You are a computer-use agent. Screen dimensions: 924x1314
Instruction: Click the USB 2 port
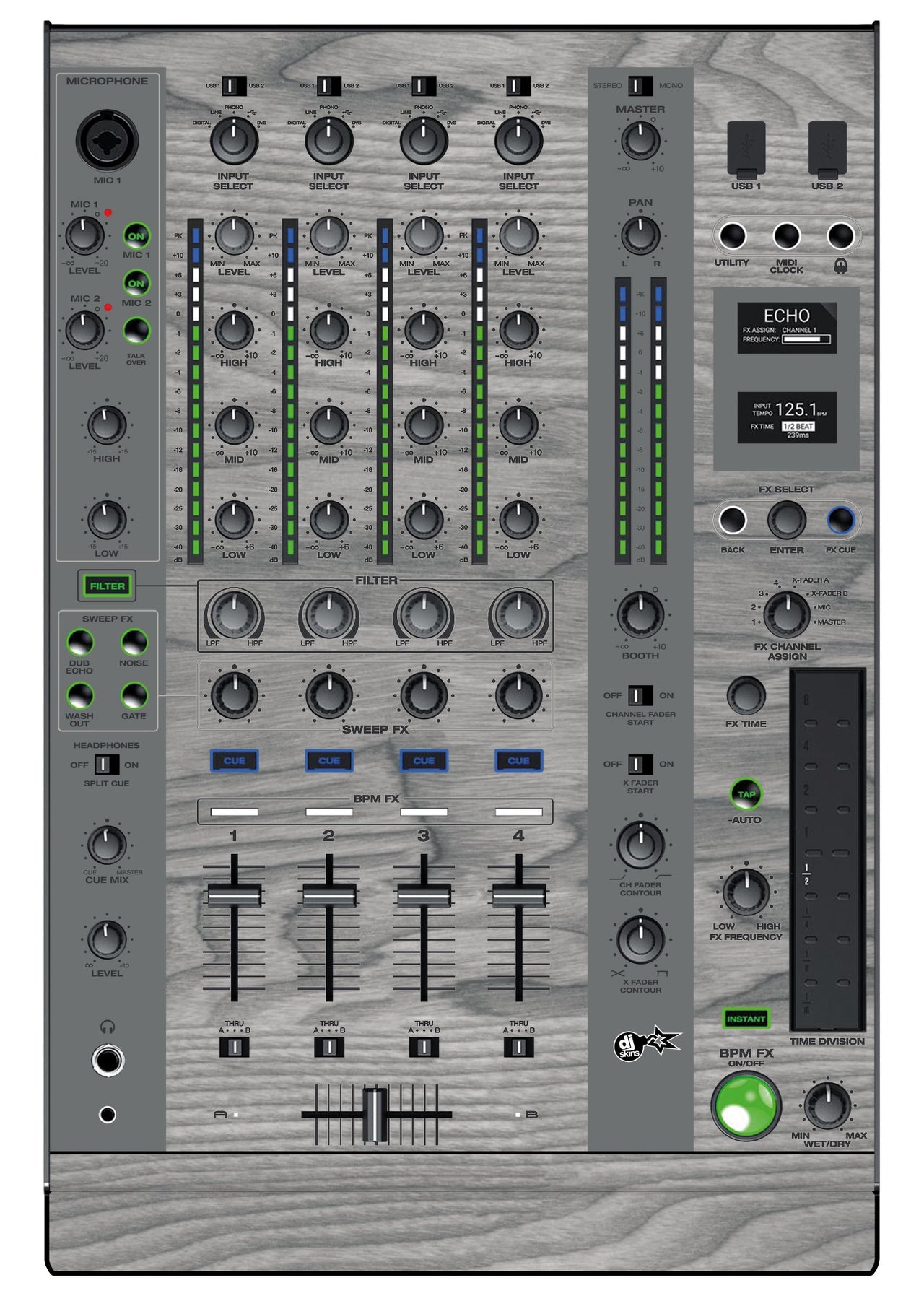coord(827,150)
